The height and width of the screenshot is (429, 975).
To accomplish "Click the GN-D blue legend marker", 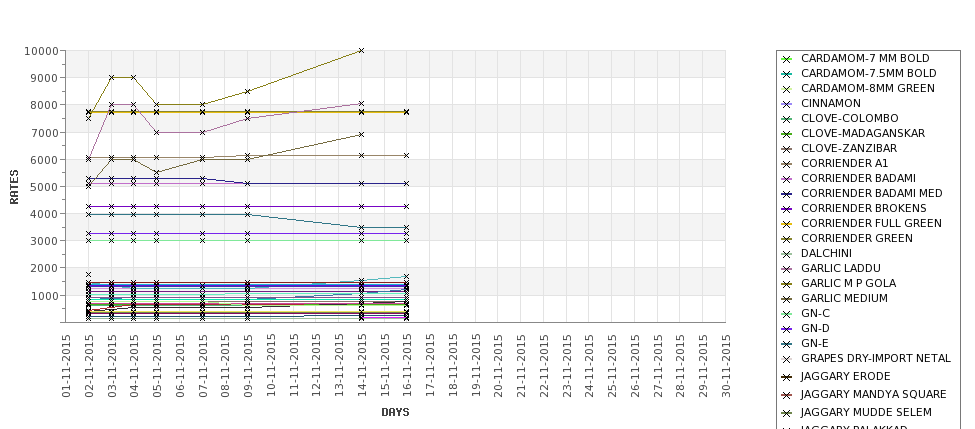I will (786, 329).
